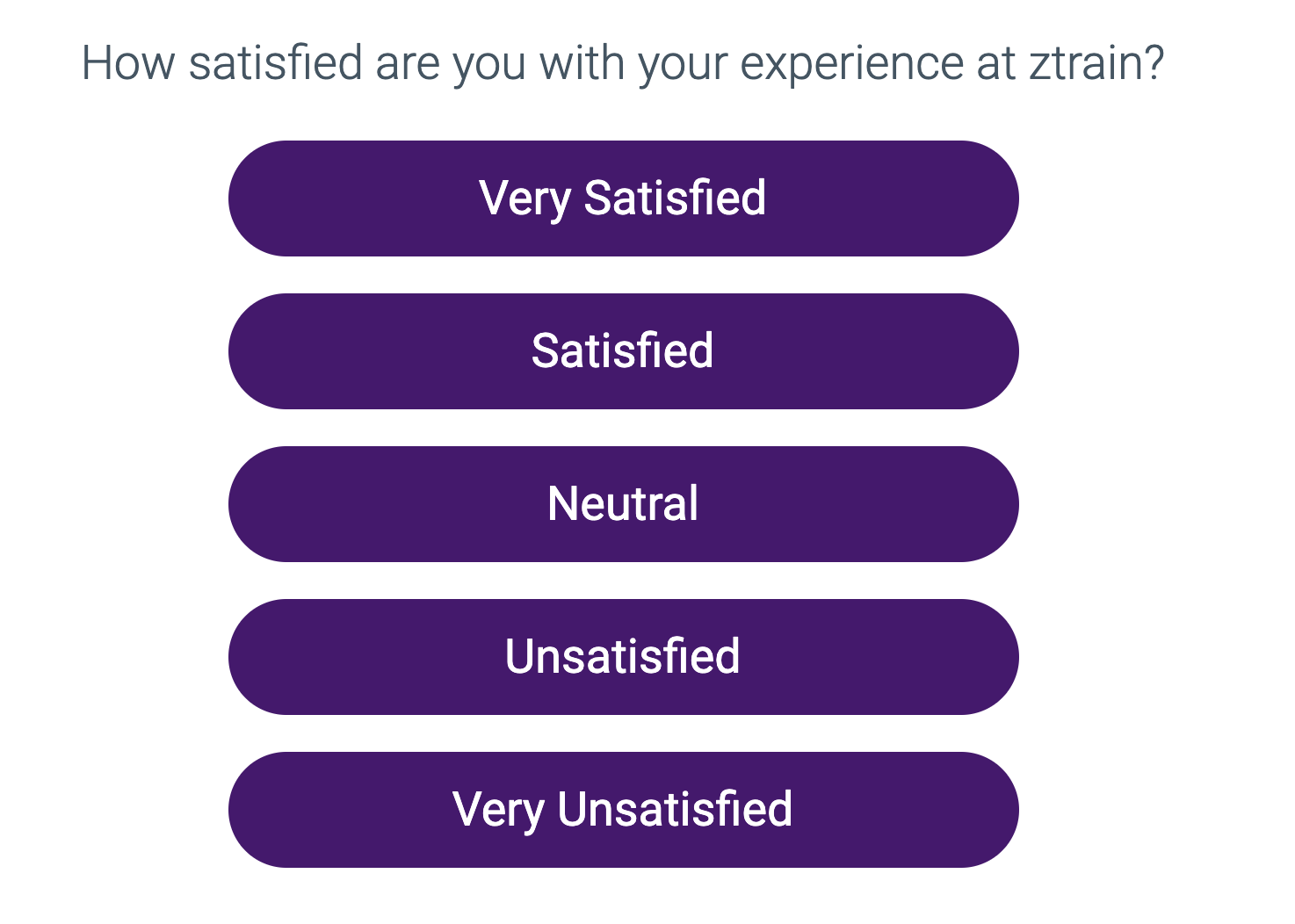
Task: Select the answer directly below Very Satisfied
Action: (x=622, y=351)
